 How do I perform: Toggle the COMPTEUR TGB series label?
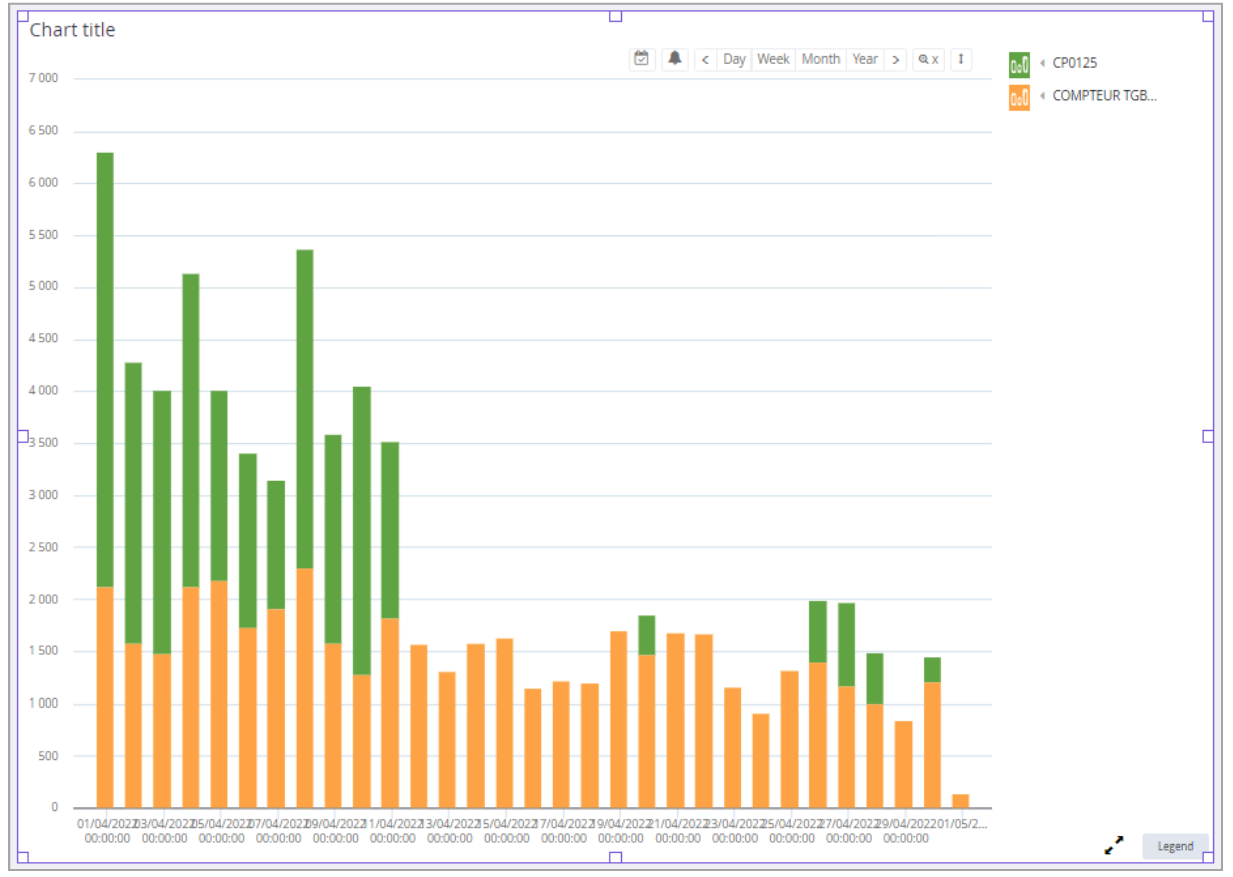coord(1104,96)
